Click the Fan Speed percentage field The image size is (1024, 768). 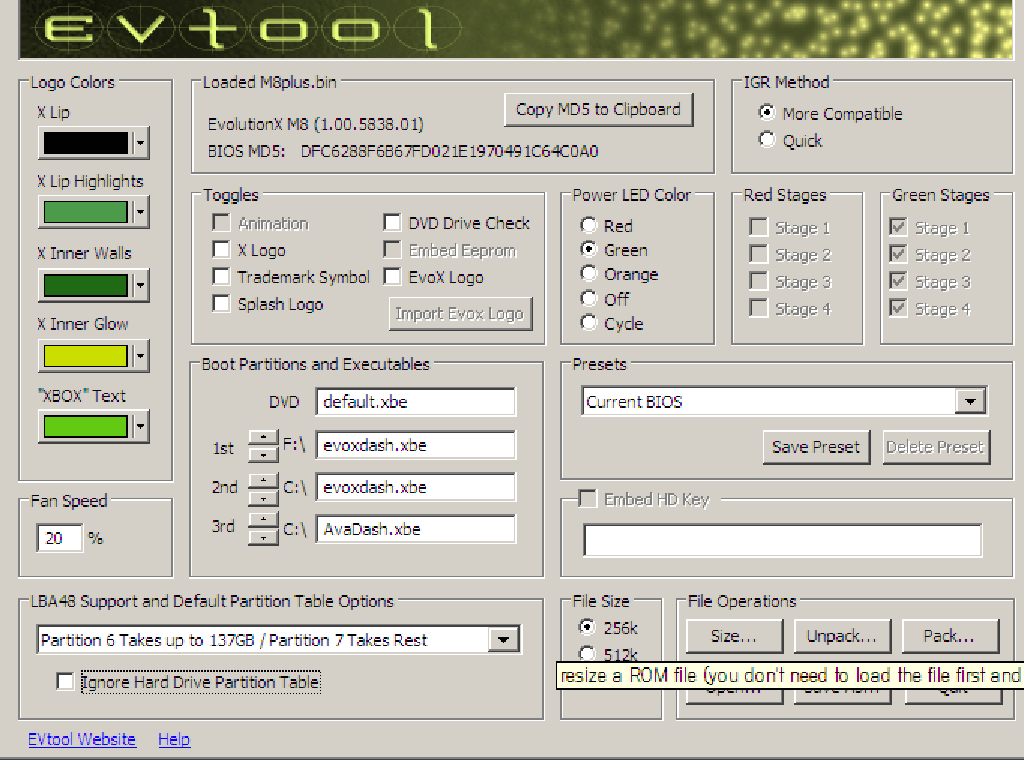click(60, 538)
